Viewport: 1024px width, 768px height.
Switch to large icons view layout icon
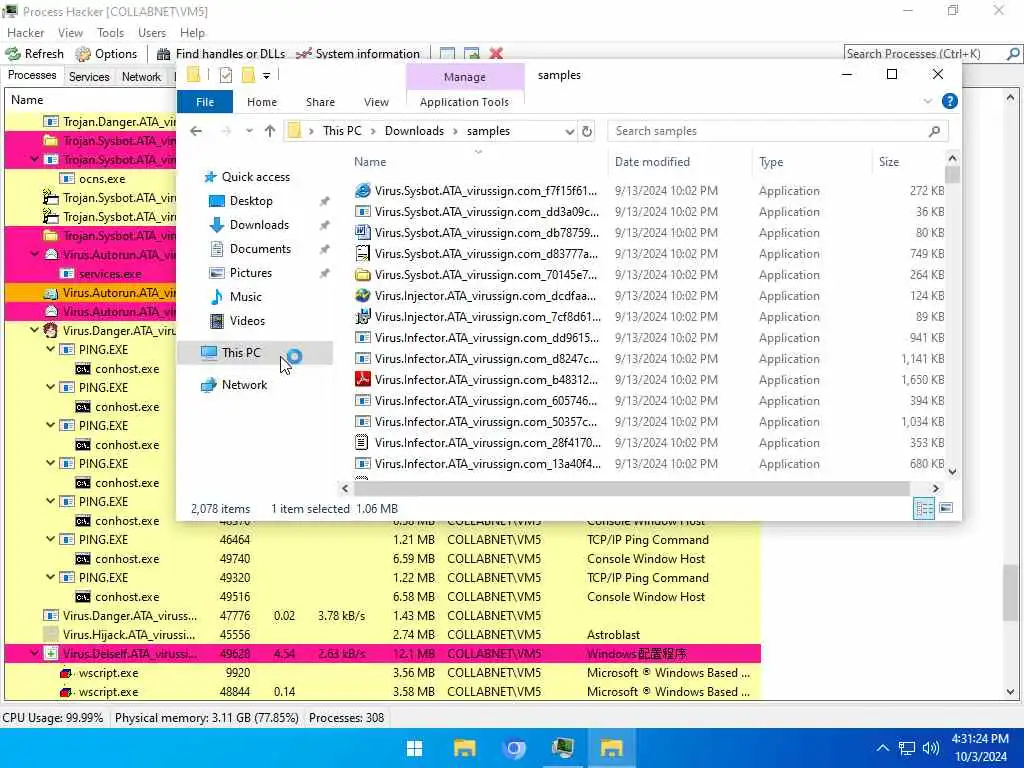pyautogui.click(x=946, y=508)
